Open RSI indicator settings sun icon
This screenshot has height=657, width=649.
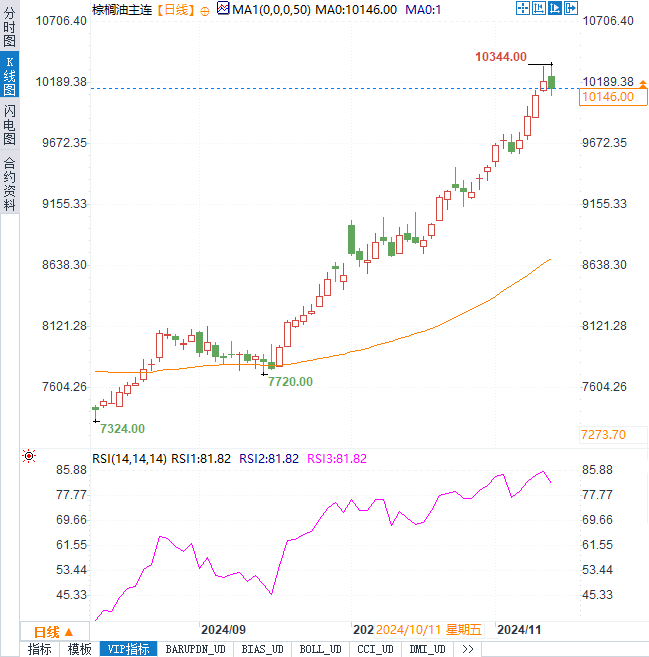pos(29,457)
